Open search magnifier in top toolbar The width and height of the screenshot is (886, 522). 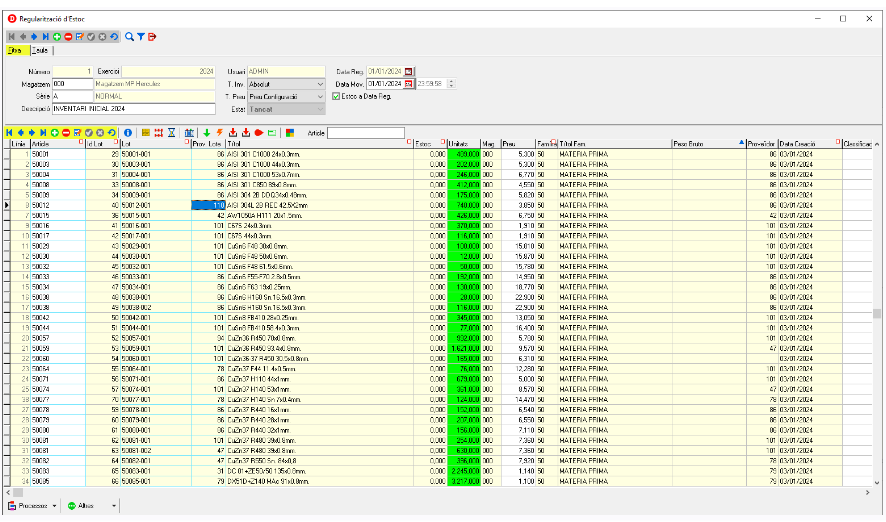(x=129, y=37)
